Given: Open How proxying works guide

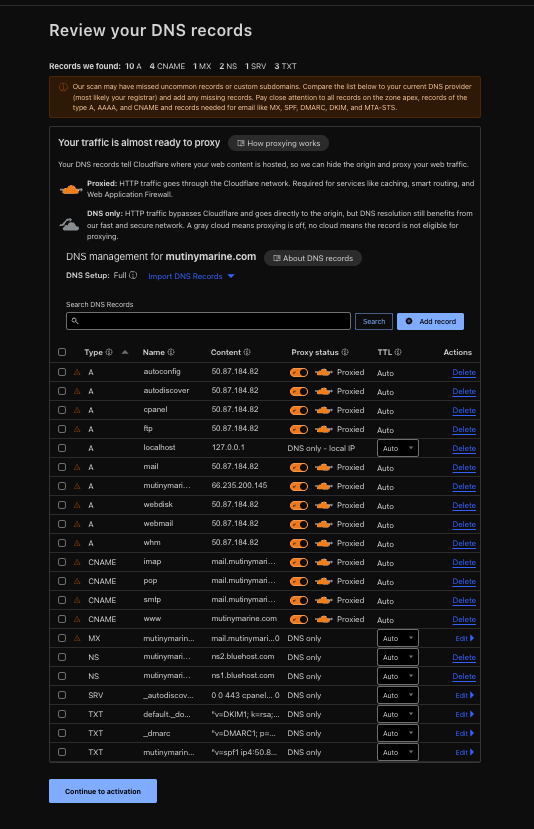Looking at the screenshot, I should coord(278,143).
